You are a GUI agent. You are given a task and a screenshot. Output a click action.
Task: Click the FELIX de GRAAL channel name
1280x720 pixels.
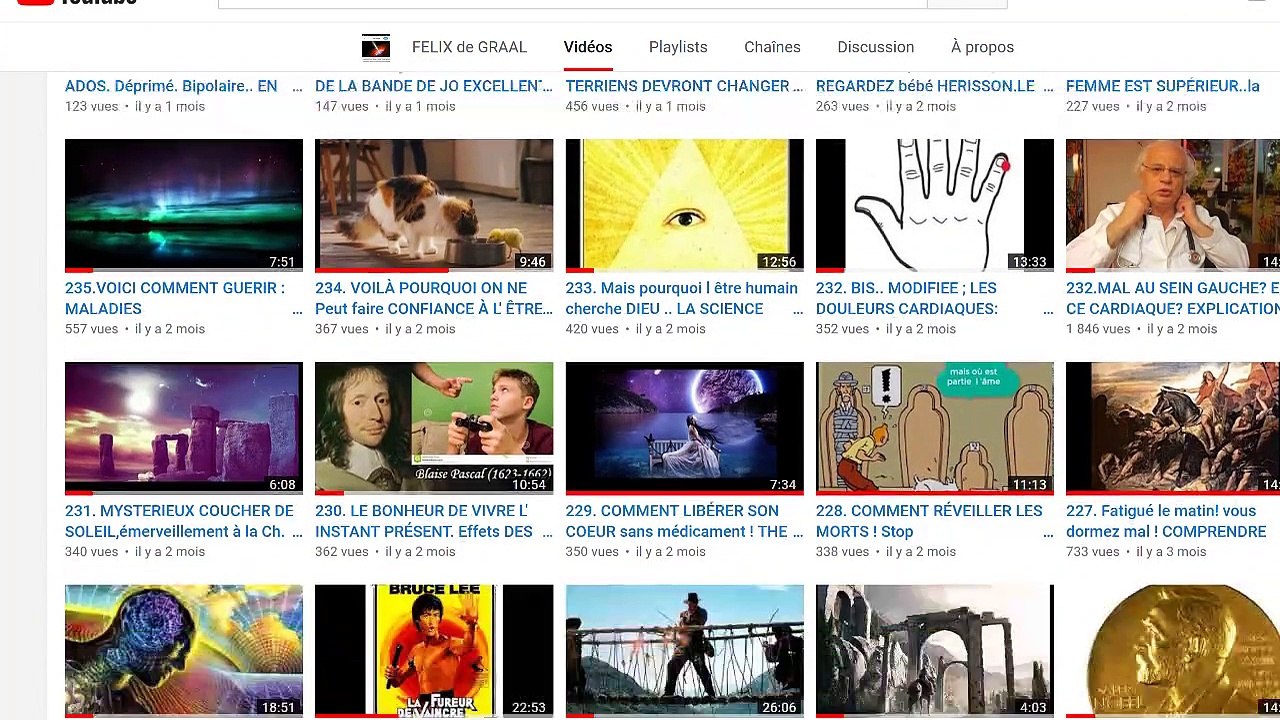tap(469, 47)
